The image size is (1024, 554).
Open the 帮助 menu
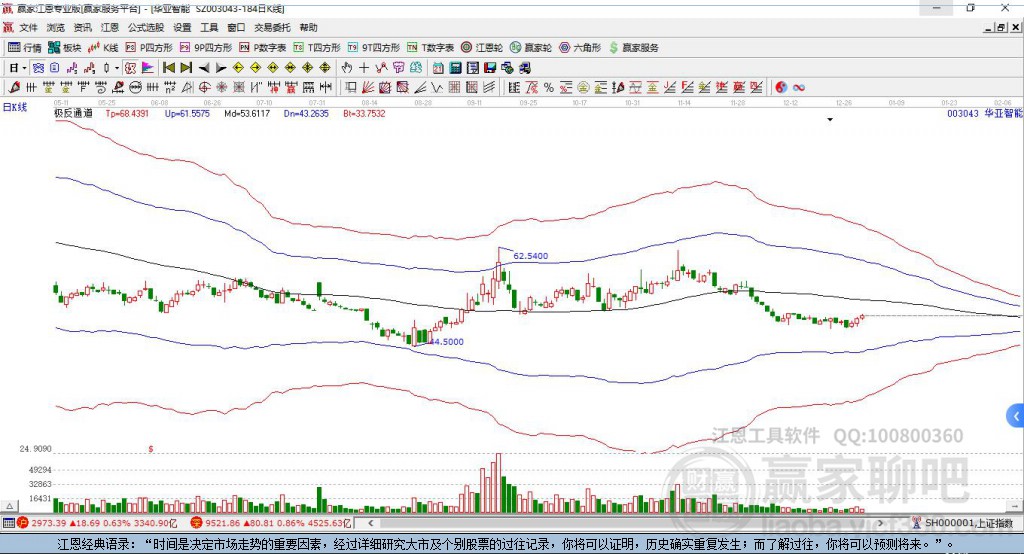pos(308,27)
